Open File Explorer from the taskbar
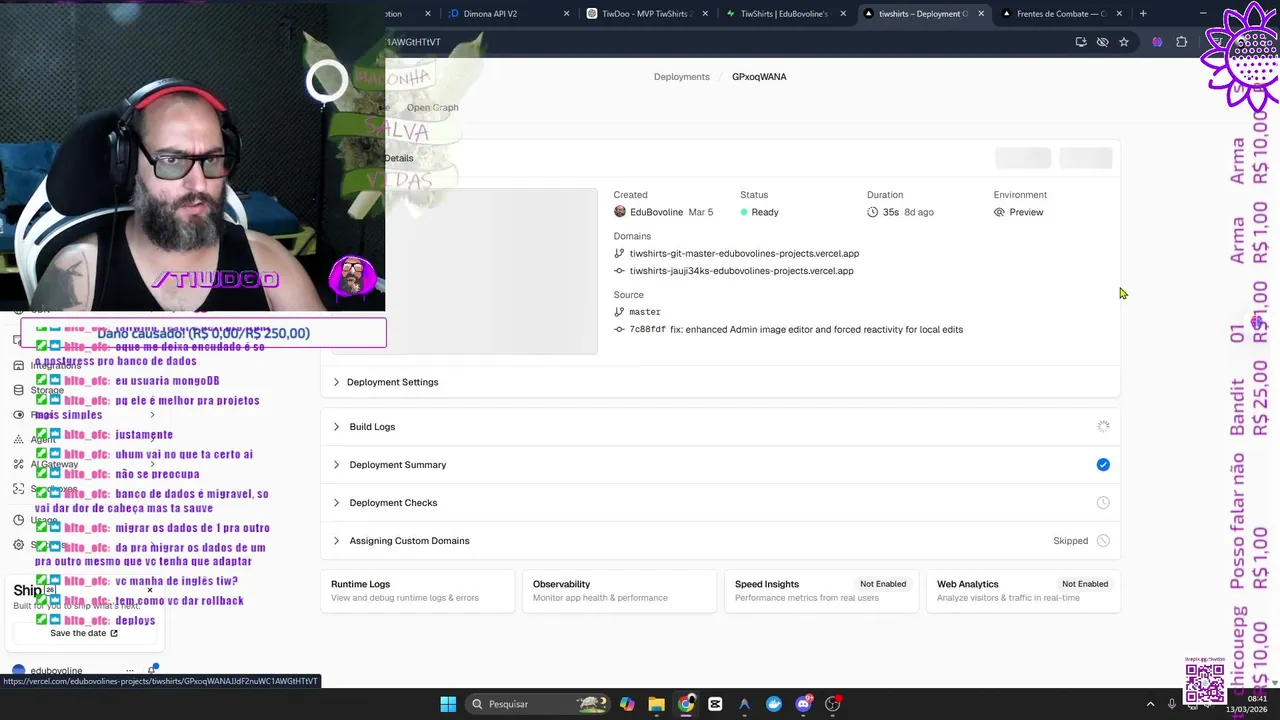This screenshot has height=720, width=1280. click(x=656, y=704)
